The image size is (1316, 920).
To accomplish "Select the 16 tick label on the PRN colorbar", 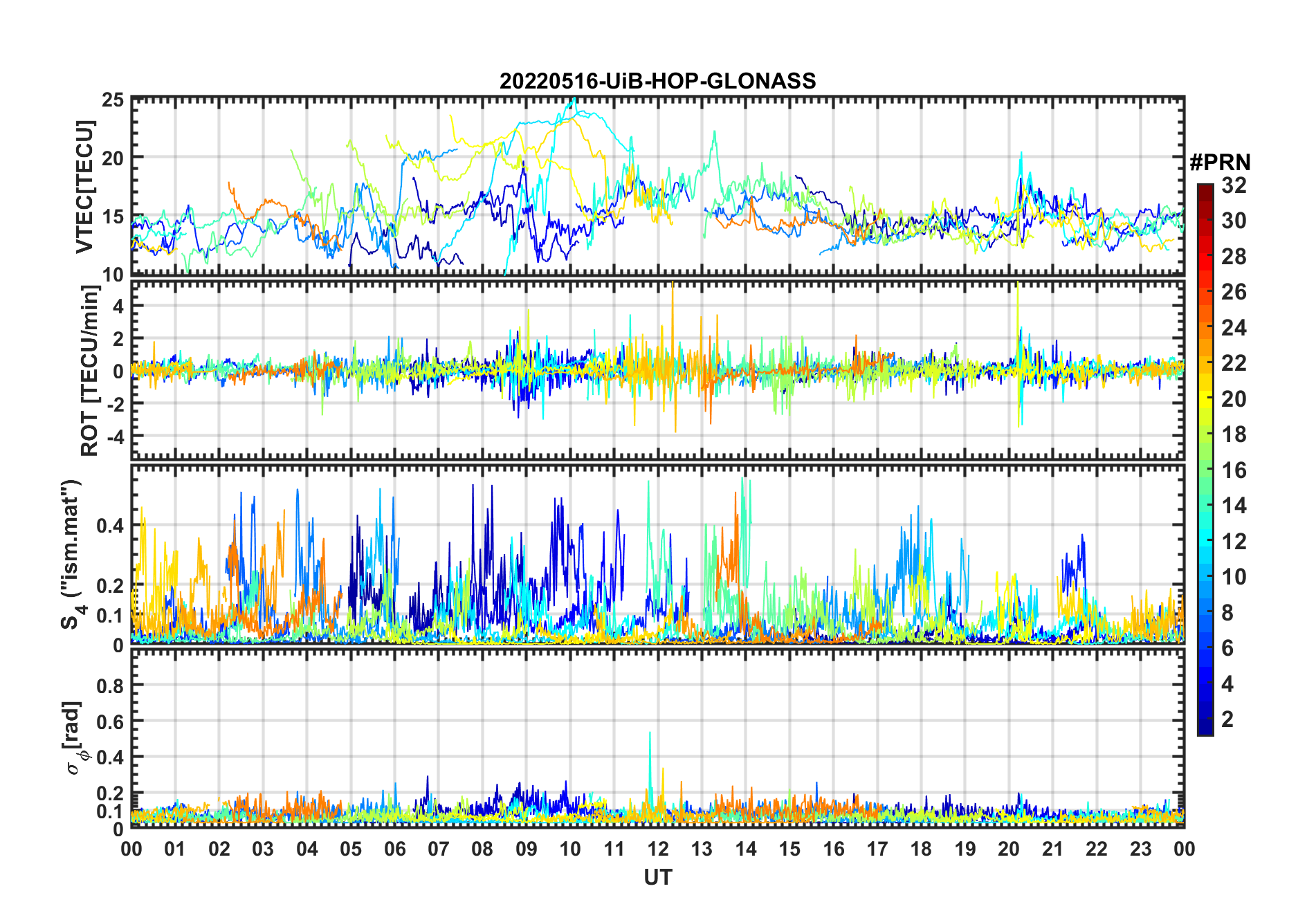I will pos(1234,470).
